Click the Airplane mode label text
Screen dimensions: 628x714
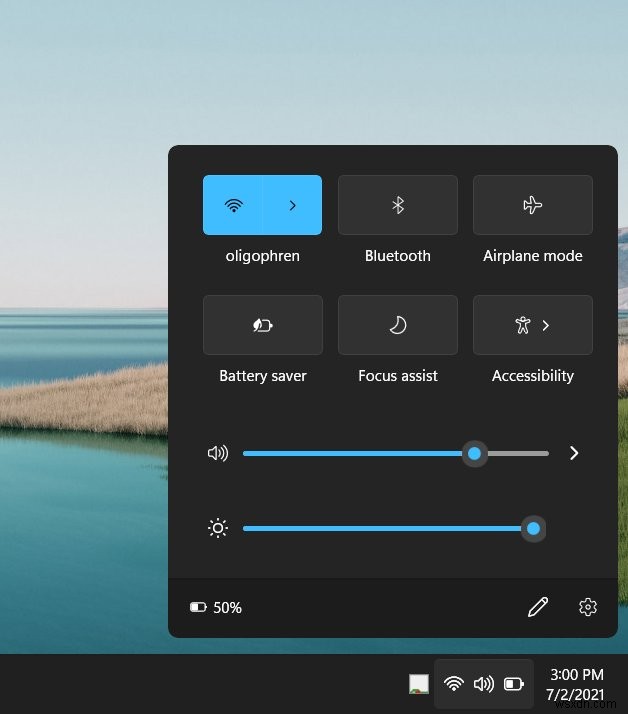(533, 256)
